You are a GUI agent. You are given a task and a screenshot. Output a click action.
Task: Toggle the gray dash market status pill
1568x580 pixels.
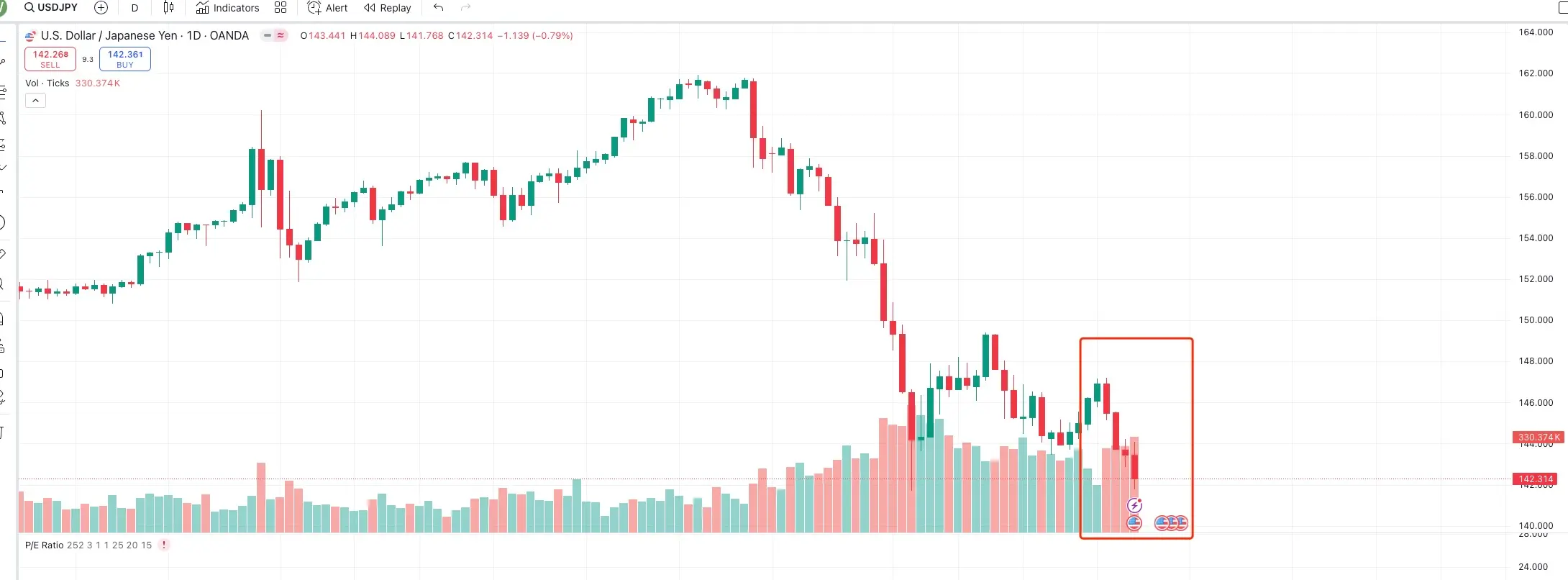(268, 35)
